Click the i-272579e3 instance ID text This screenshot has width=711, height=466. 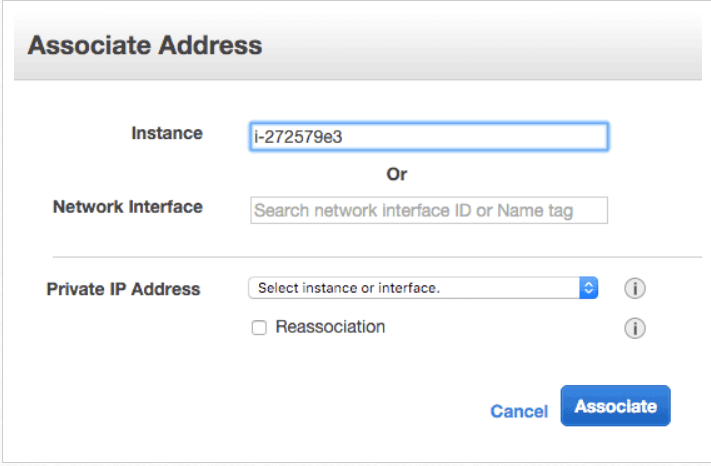pyautogui.click(x=298, y=137)
